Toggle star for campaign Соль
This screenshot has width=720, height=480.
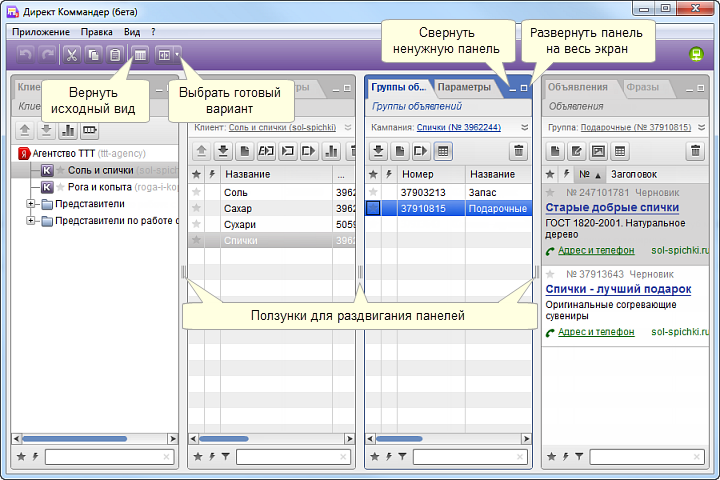[x=197, y=192]
